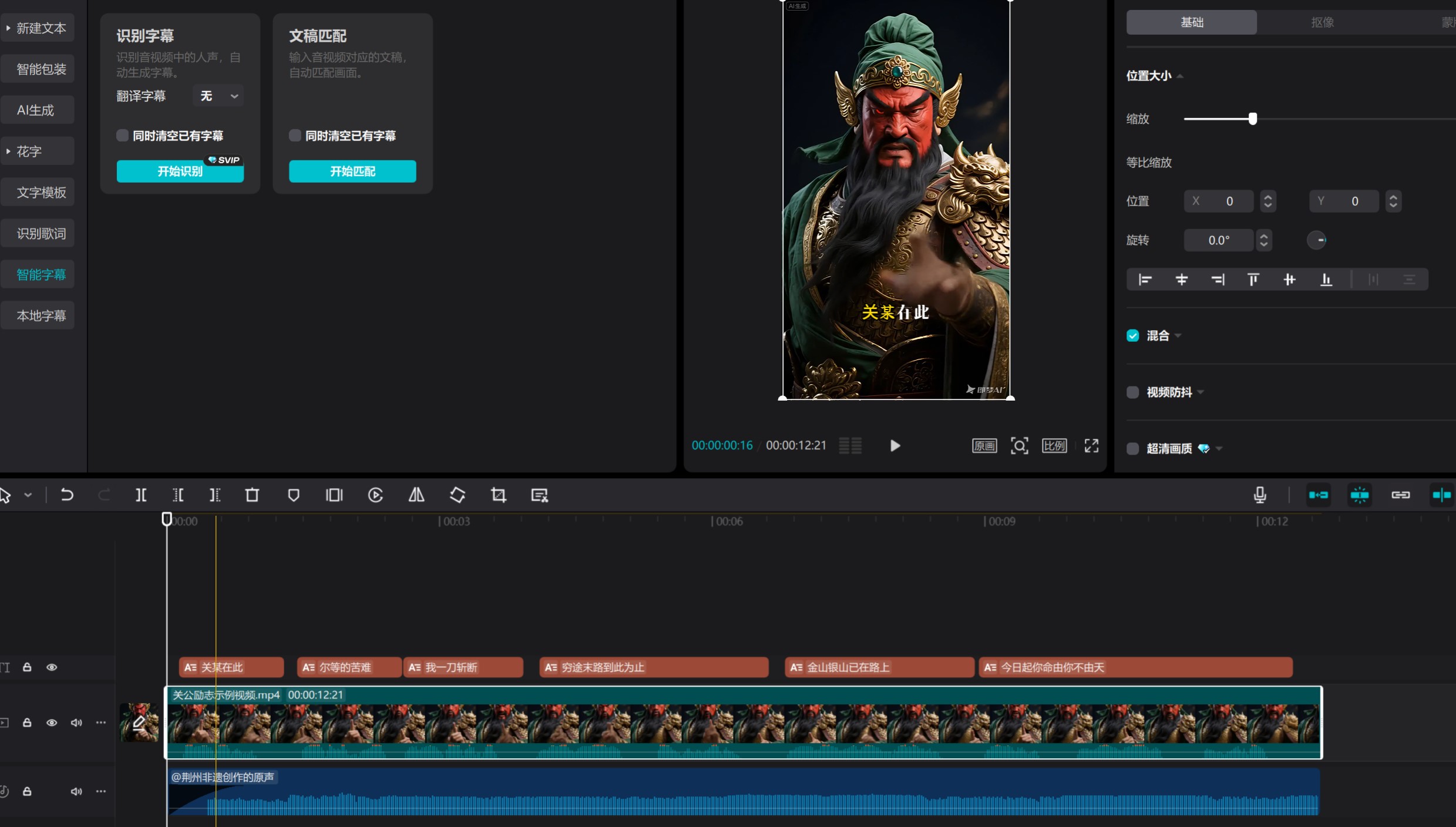Expand 混合 section arrow
Viewport: 1456px width, 827px height.
click(x=1178, y=336)
